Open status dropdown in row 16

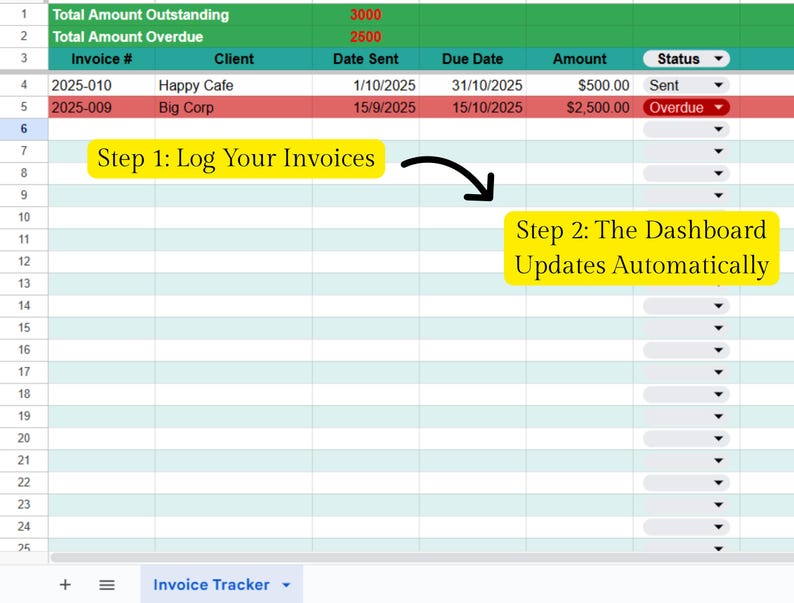(686, 350)
